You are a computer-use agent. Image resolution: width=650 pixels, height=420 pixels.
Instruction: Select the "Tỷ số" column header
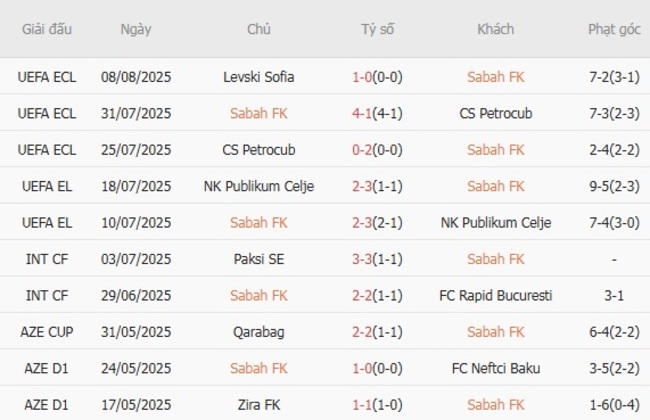pos(377,29)
